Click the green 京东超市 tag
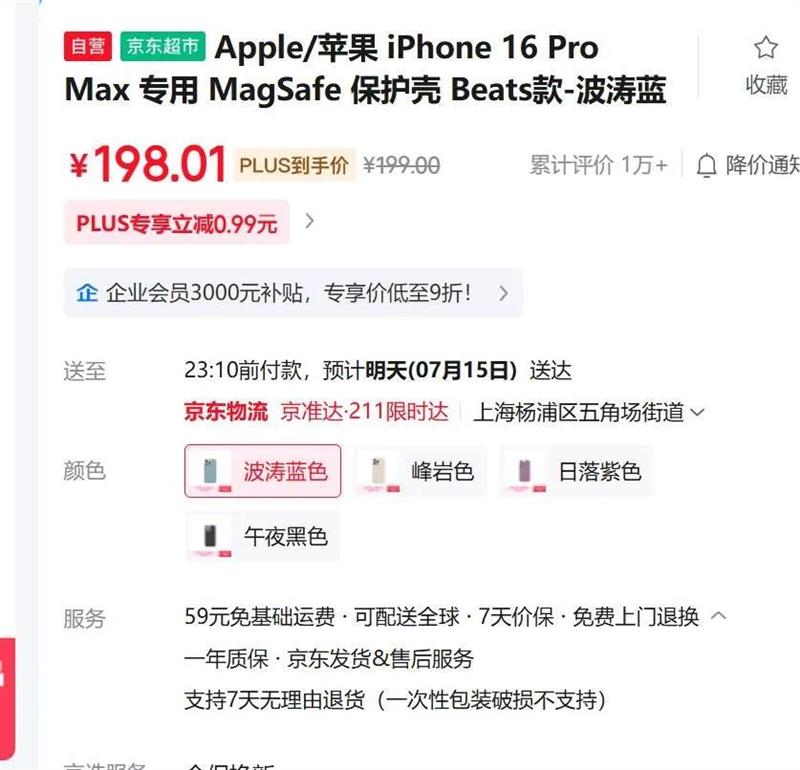The height and width of the screenshot is (770, 800). 163,46
